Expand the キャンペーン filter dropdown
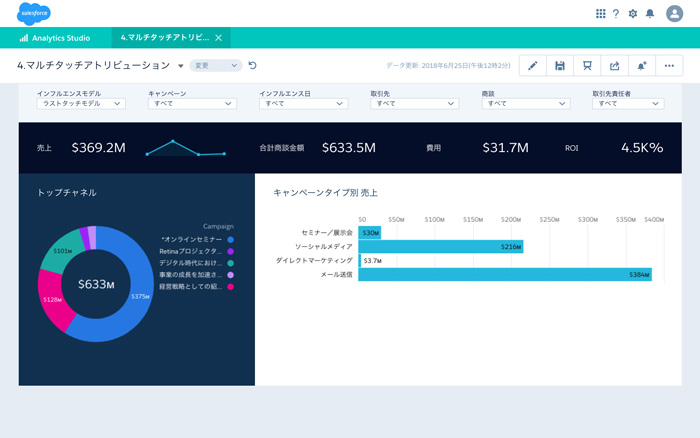Screen dimensions: 700x438 point(192,103)
